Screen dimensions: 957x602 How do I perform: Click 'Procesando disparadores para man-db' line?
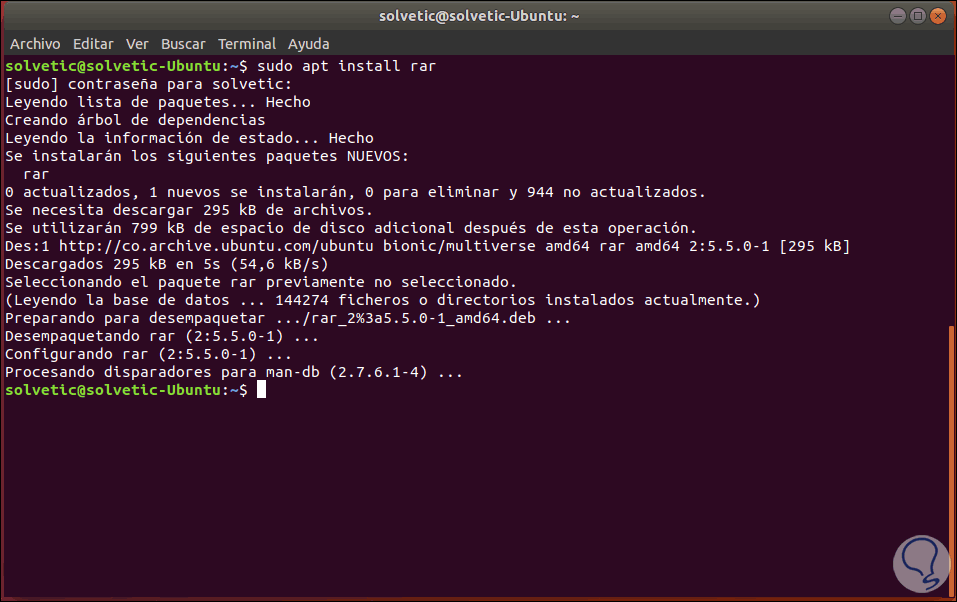(234, 372)
